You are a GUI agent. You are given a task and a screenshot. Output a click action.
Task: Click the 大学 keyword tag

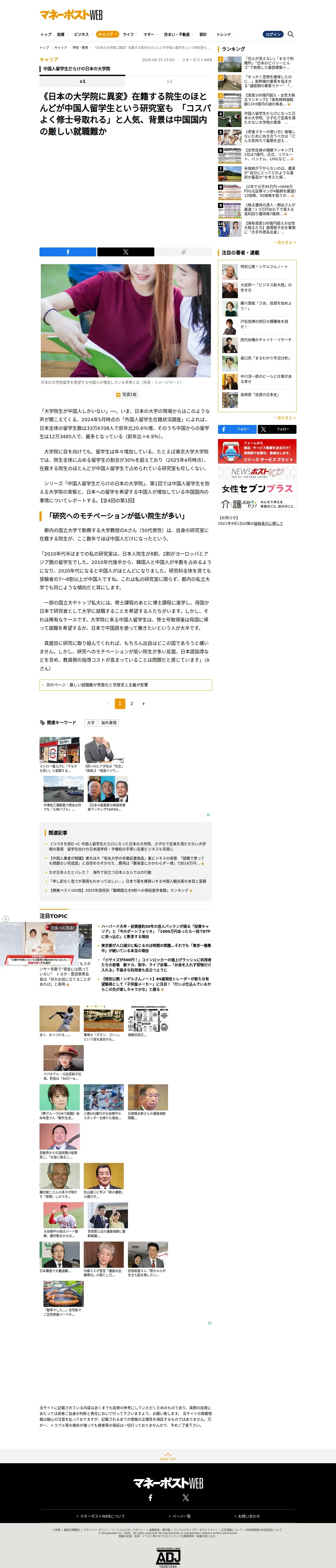(x=90, y=723)
